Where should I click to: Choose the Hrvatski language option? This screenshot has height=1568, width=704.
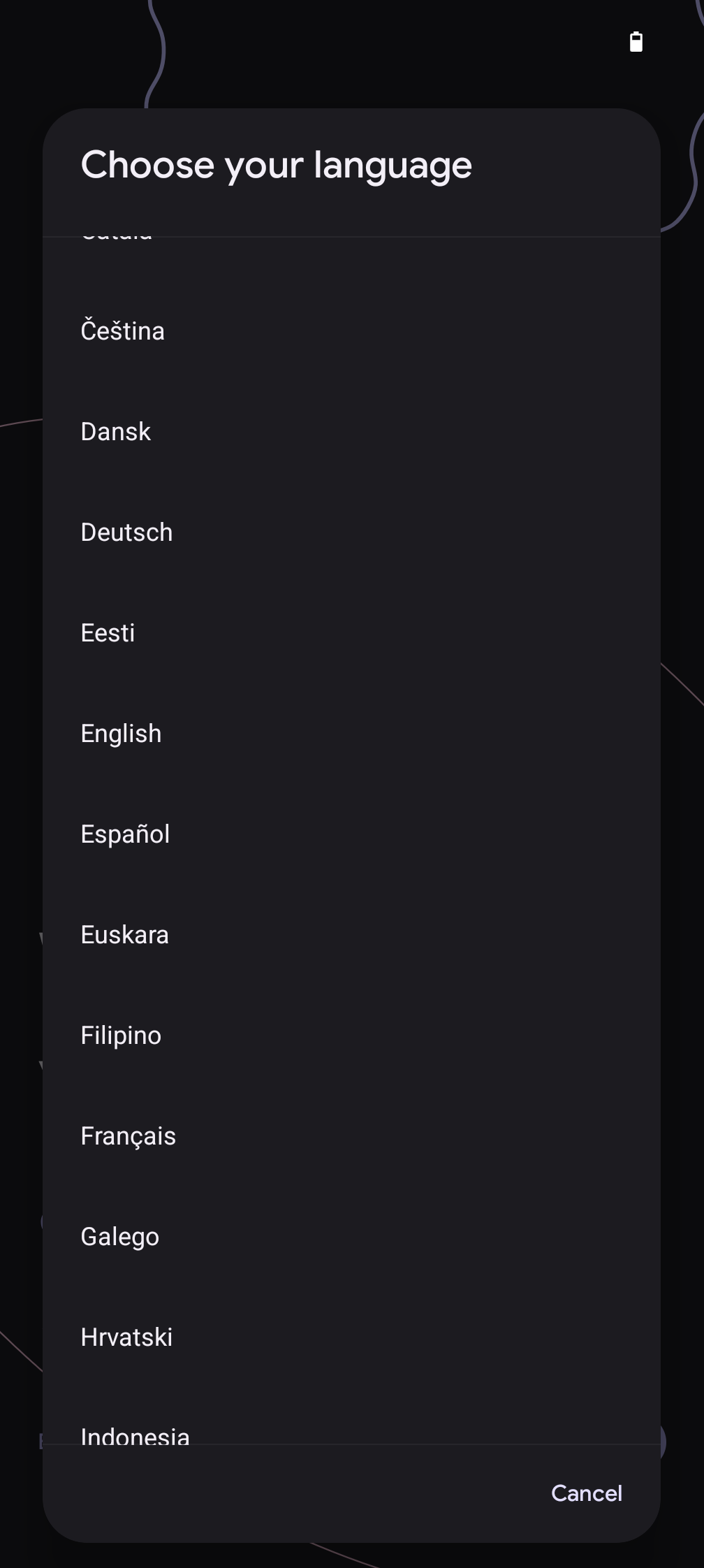click(126, 1337)
